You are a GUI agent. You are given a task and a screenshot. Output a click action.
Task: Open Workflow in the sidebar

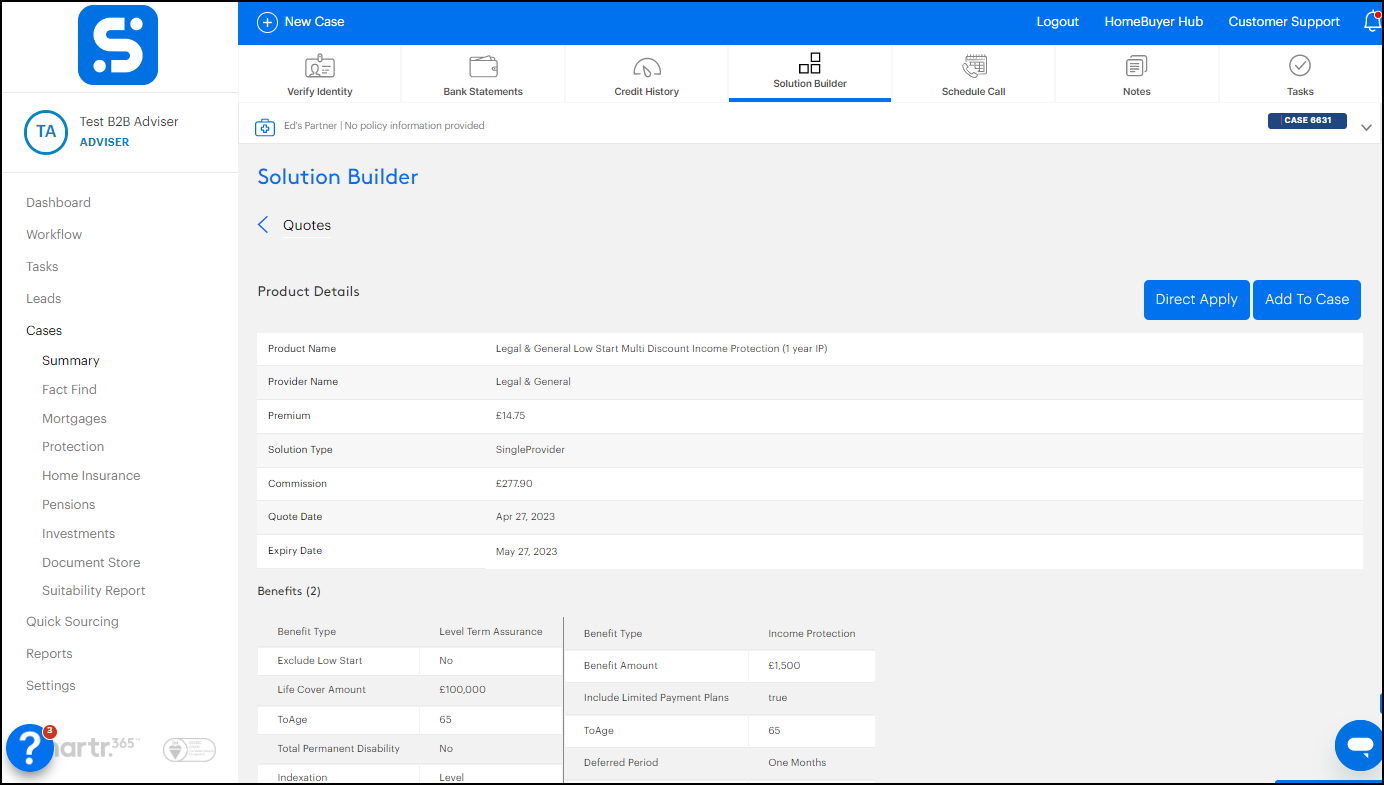click(54, 234)
